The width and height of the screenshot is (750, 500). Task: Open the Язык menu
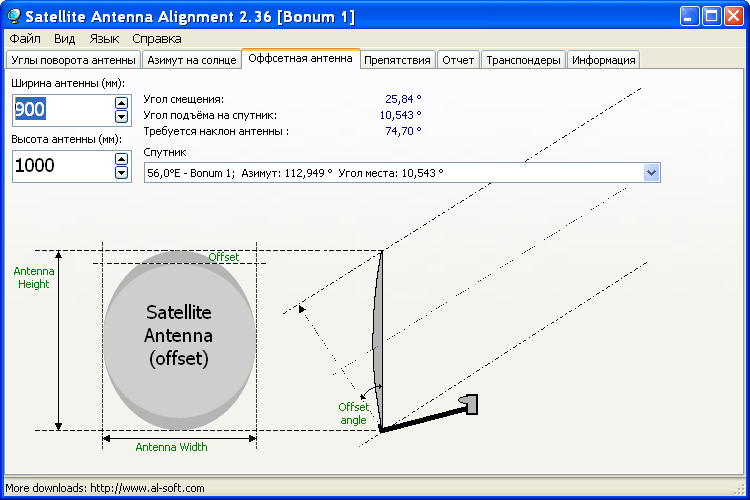pos(104,39)
